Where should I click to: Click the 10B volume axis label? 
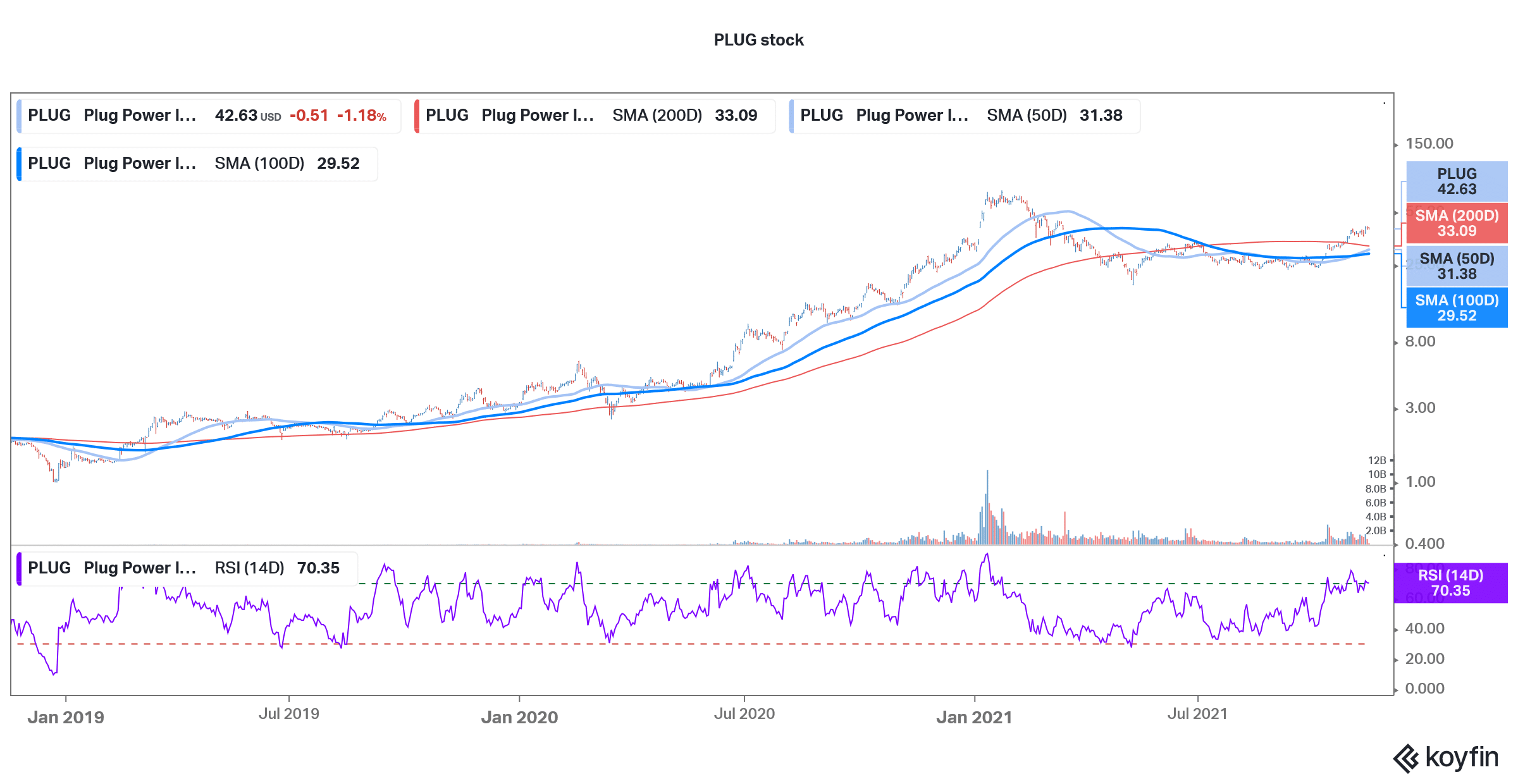pyautogui.click(x=1377, y=475)
